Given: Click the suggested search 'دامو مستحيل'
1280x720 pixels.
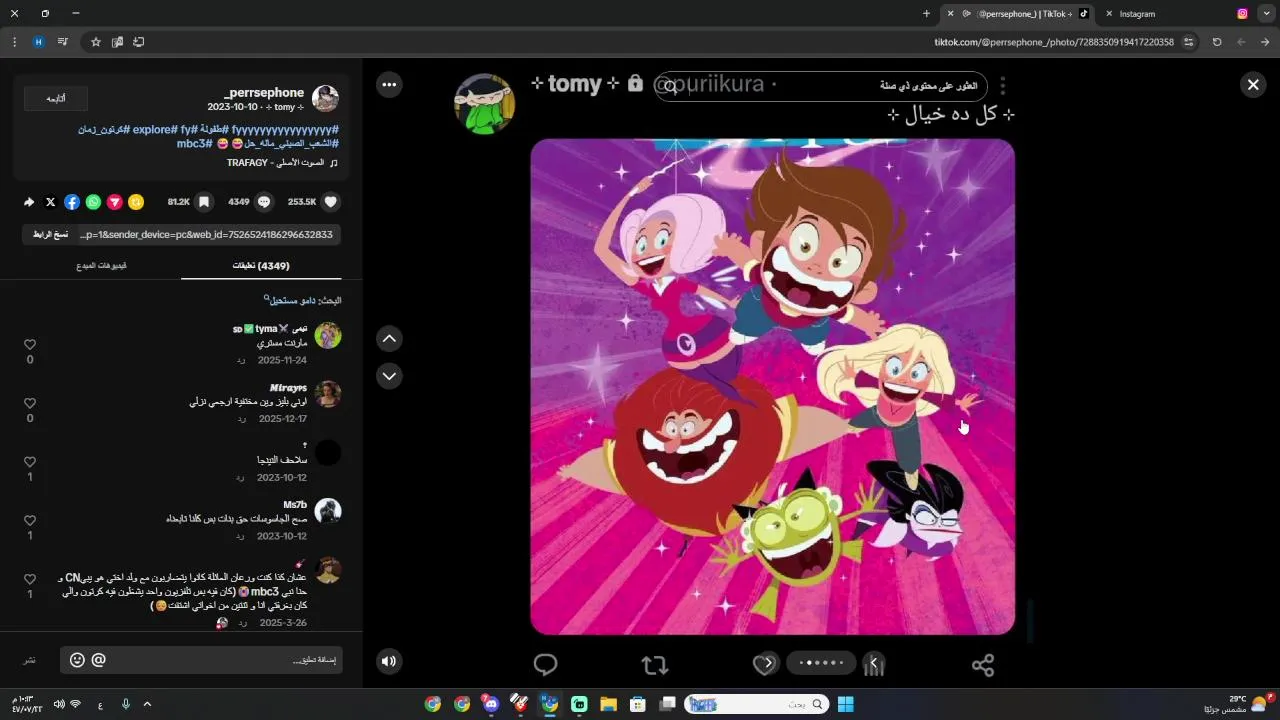Looking at the screenshot, I should (291, 300).
